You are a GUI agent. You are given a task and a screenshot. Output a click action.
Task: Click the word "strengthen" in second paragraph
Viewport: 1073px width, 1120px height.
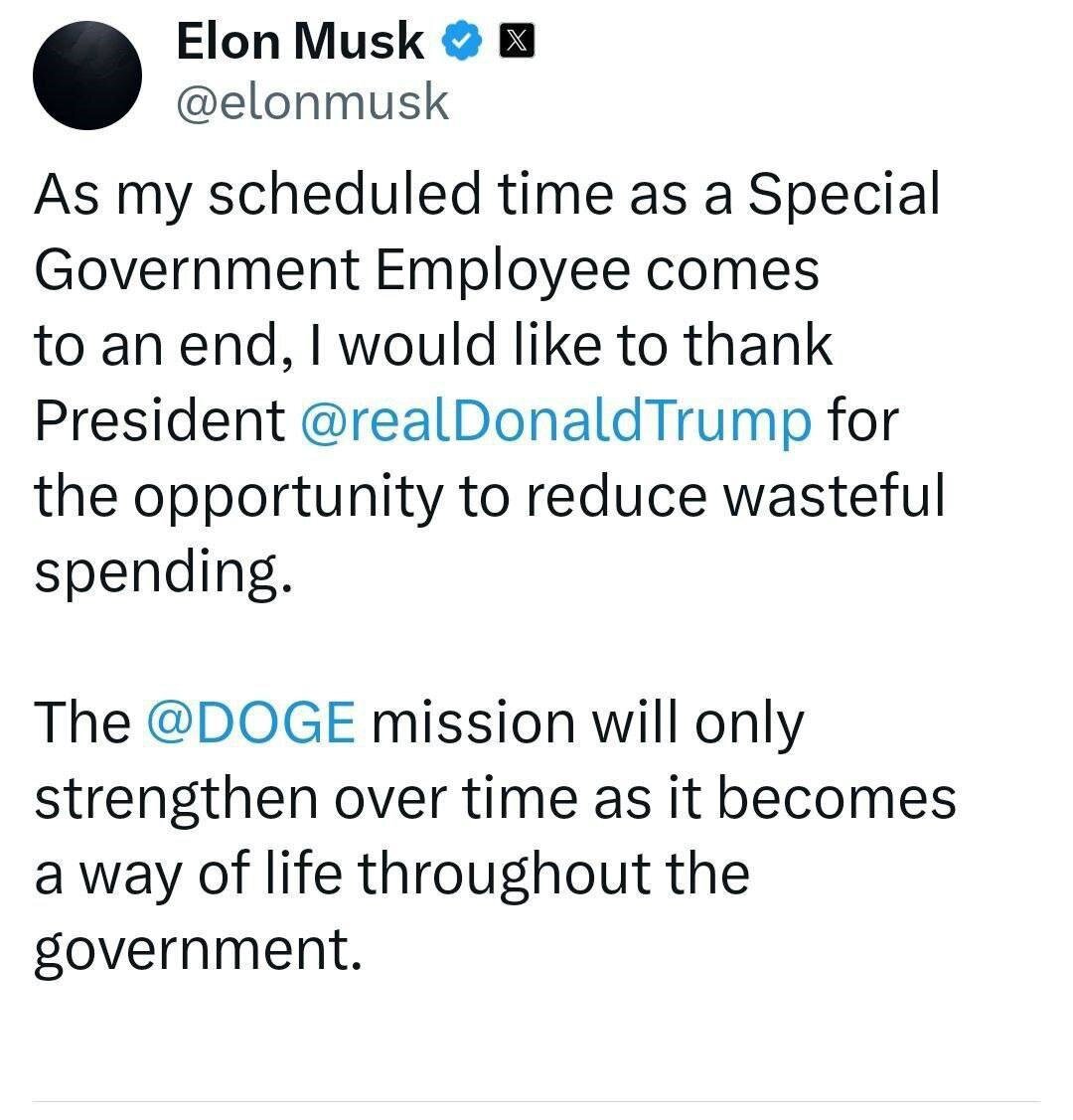[x=173, y=798]
